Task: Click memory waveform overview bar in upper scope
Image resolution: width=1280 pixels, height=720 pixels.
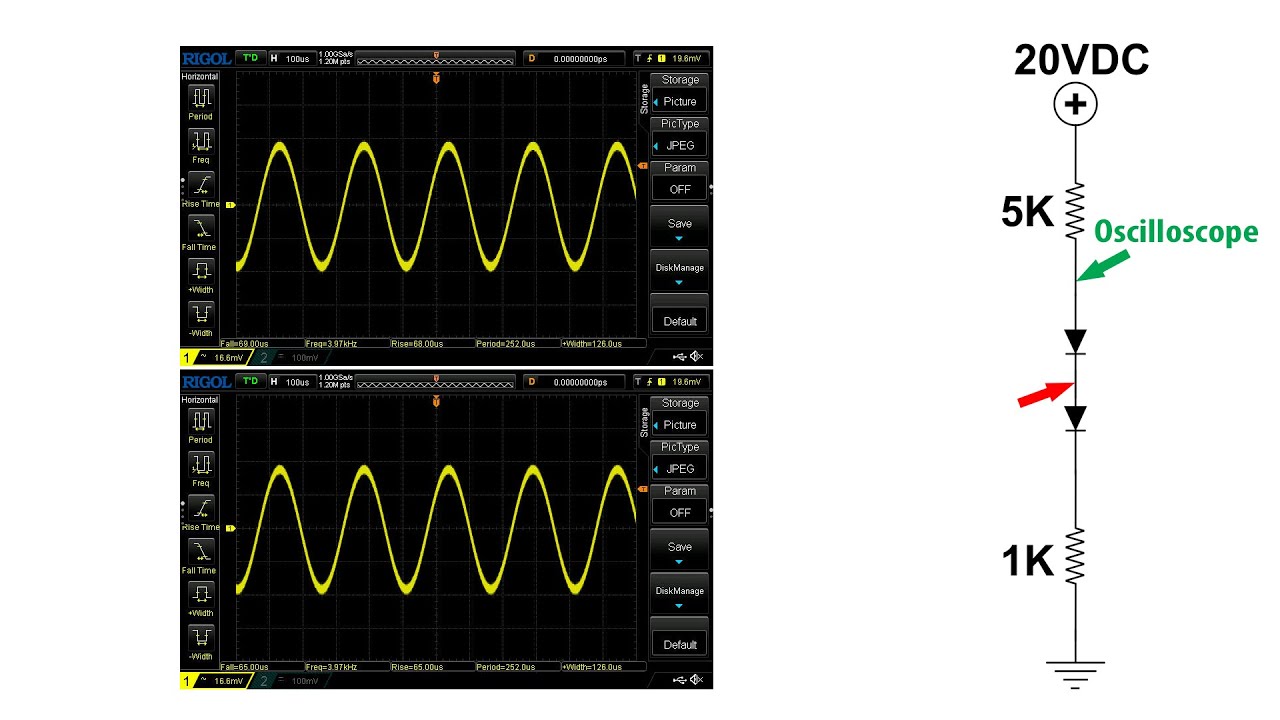Action: coord(436,58)
